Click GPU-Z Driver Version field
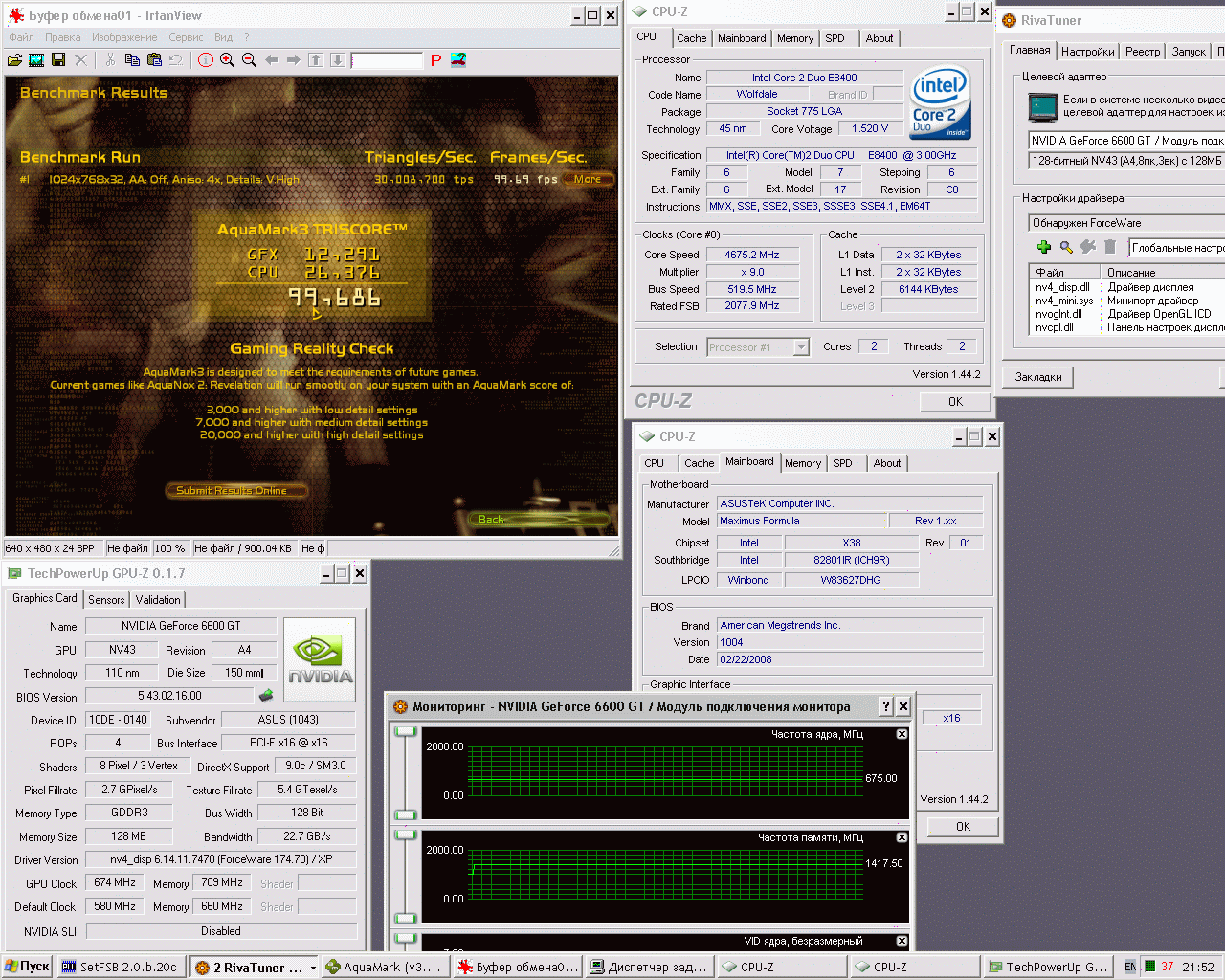The height and width of the screenshot is (980, 1225). click(x=221, y=859)
